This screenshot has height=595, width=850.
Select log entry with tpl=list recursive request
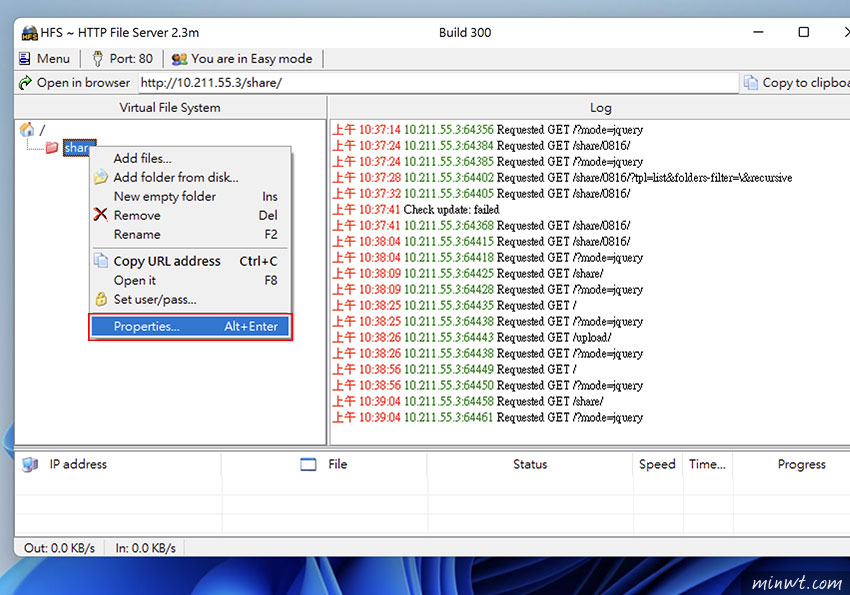pos(562,178)
